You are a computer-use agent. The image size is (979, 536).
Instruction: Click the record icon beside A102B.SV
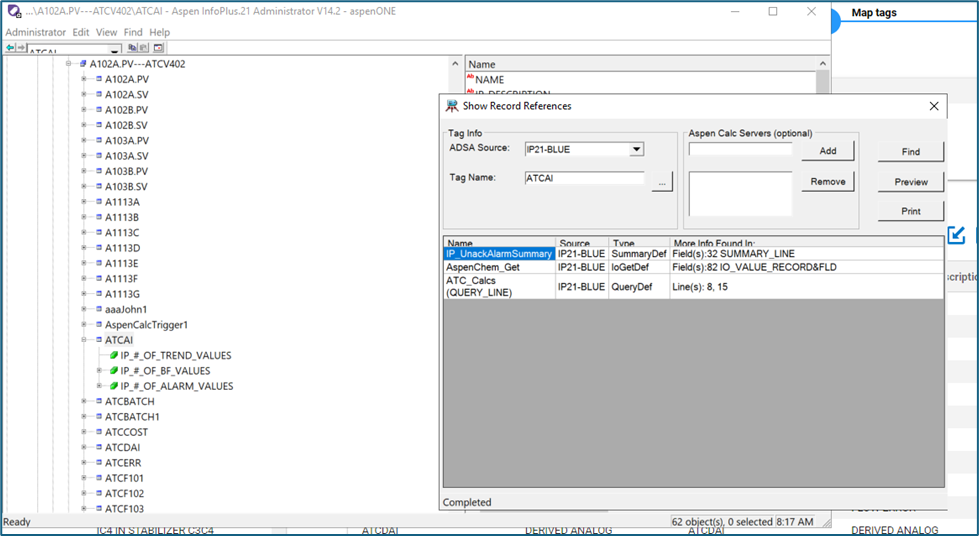99,125
